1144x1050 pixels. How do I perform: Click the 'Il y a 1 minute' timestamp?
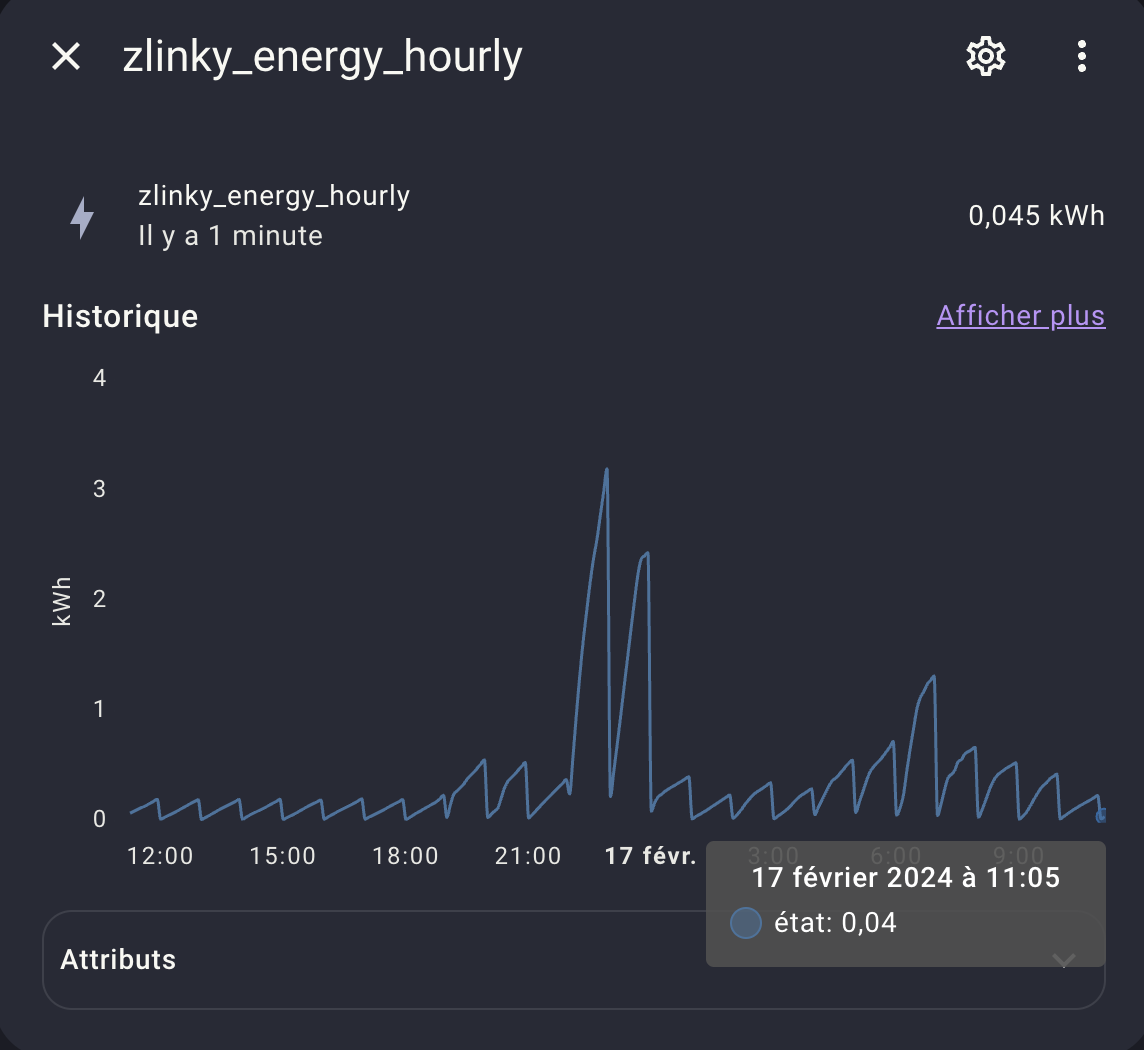pyautogui.click(x=230, y=236)
